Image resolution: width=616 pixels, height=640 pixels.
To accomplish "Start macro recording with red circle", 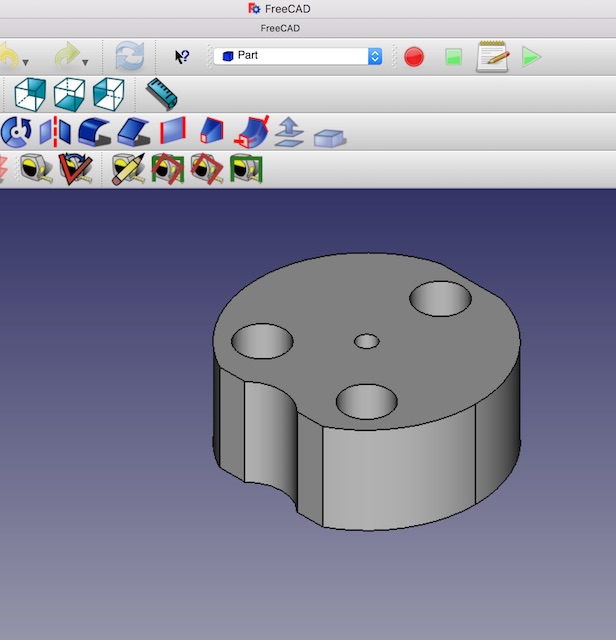I will (414, 57).
